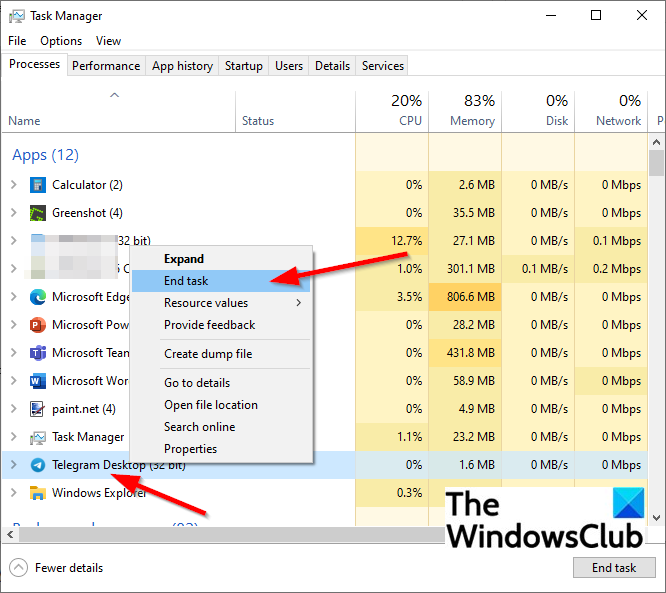Expand the paint.net (4) process group
The height and width of the screenshot is (593, 666).
(14, 409)
